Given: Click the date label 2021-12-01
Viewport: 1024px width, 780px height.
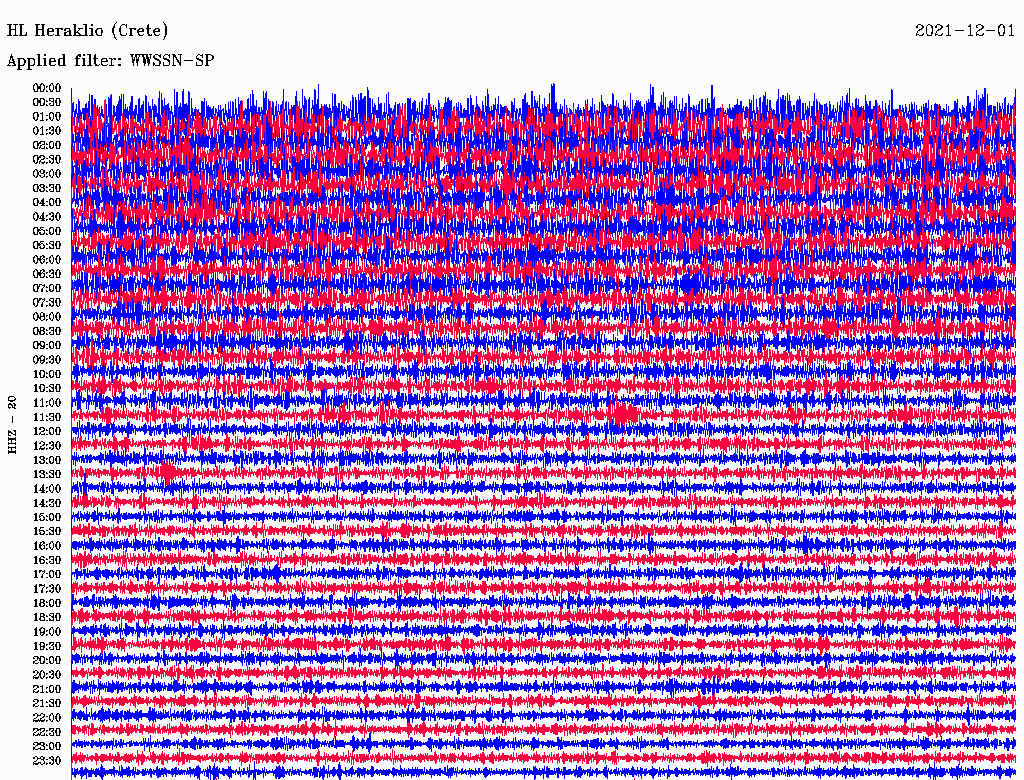Looking at the screenshot, I should (965, 30).
